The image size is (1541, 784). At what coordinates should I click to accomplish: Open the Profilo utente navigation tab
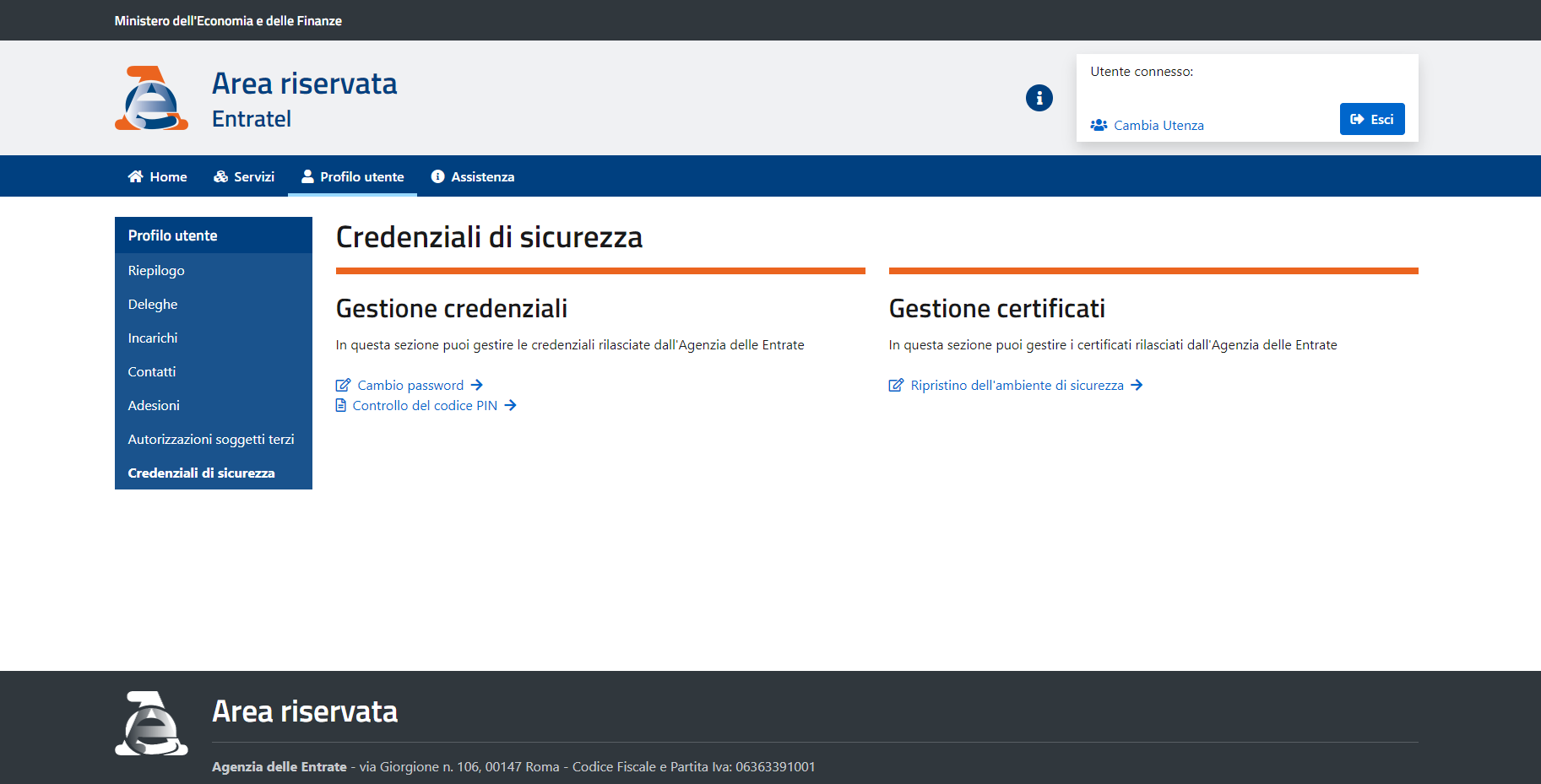(x=353, y=176)
